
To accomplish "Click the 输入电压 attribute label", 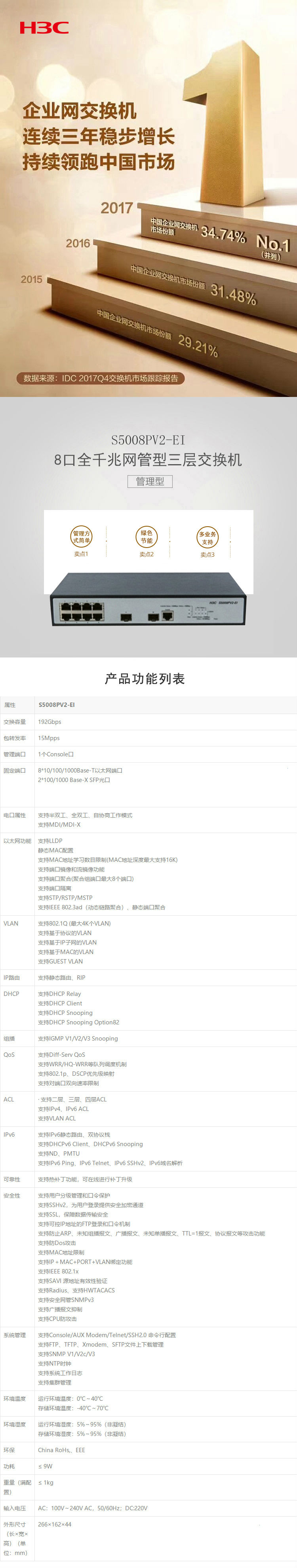I will point(15,1508).
